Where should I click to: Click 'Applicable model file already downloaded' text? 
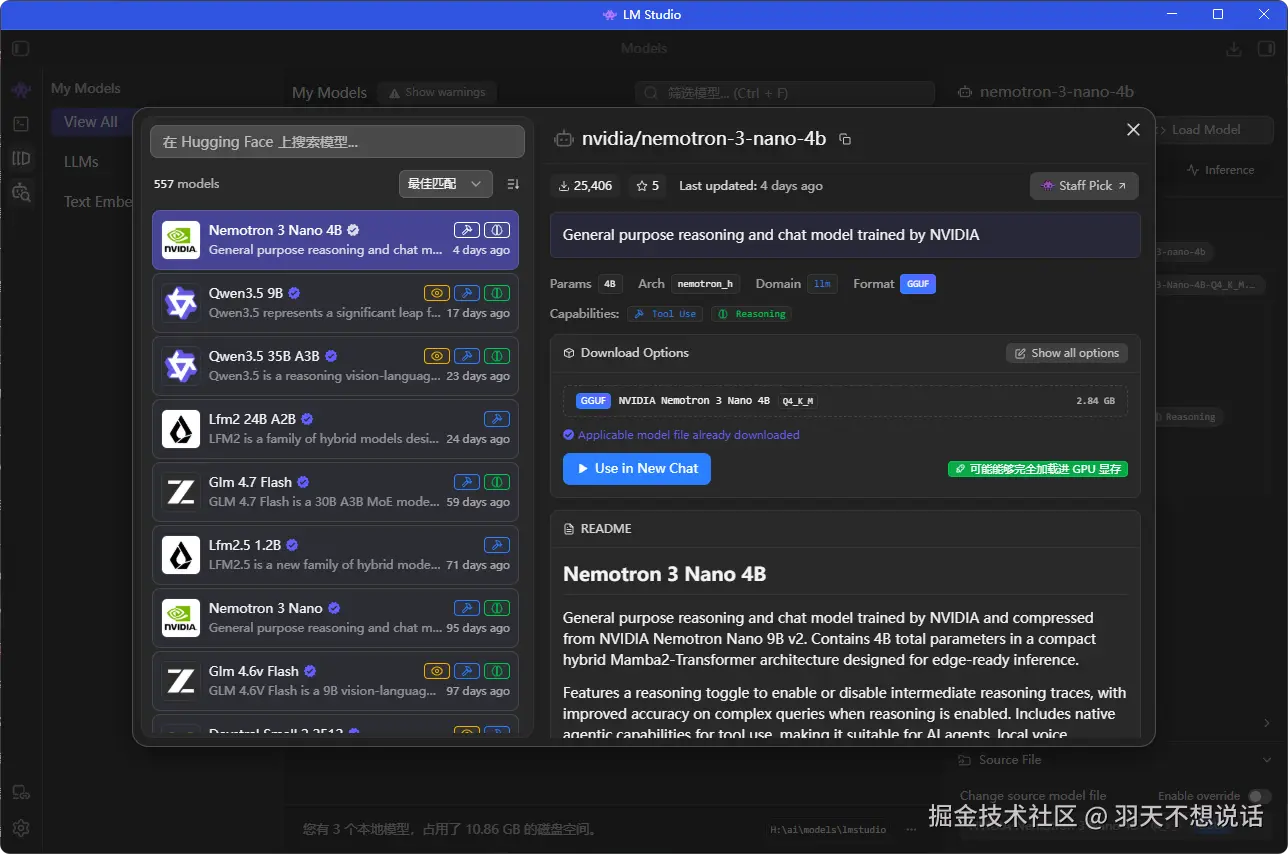(x=689, y=435)
